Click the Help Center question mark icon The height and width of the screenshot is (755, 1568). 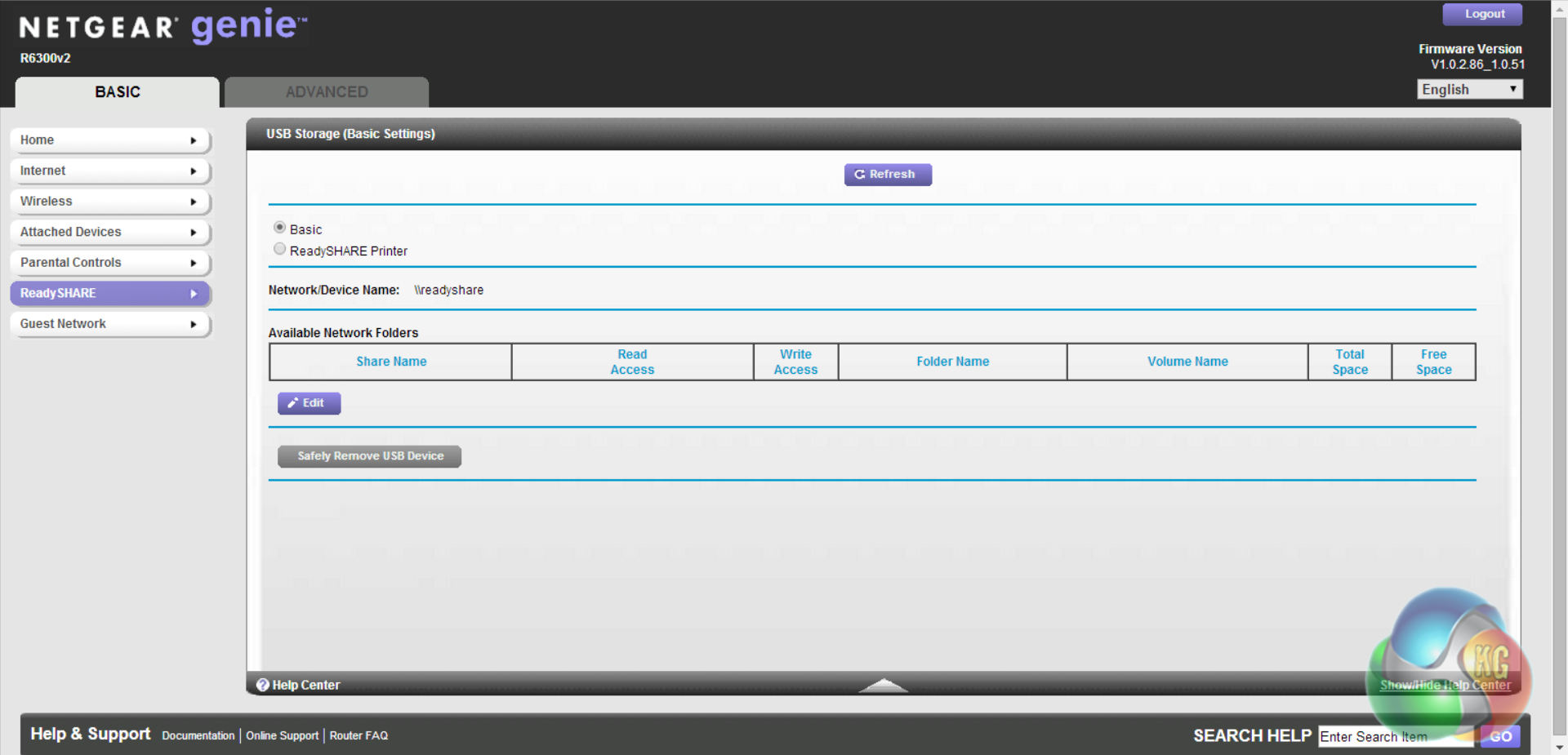pos(263,685)
